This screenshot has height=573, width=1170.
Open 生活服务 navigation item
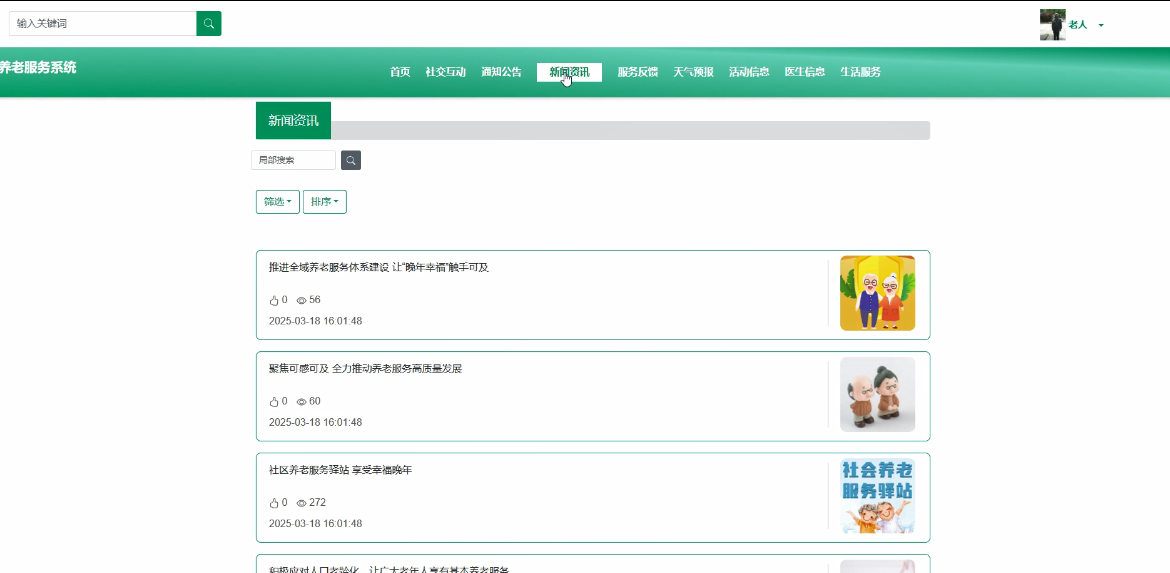860,72
